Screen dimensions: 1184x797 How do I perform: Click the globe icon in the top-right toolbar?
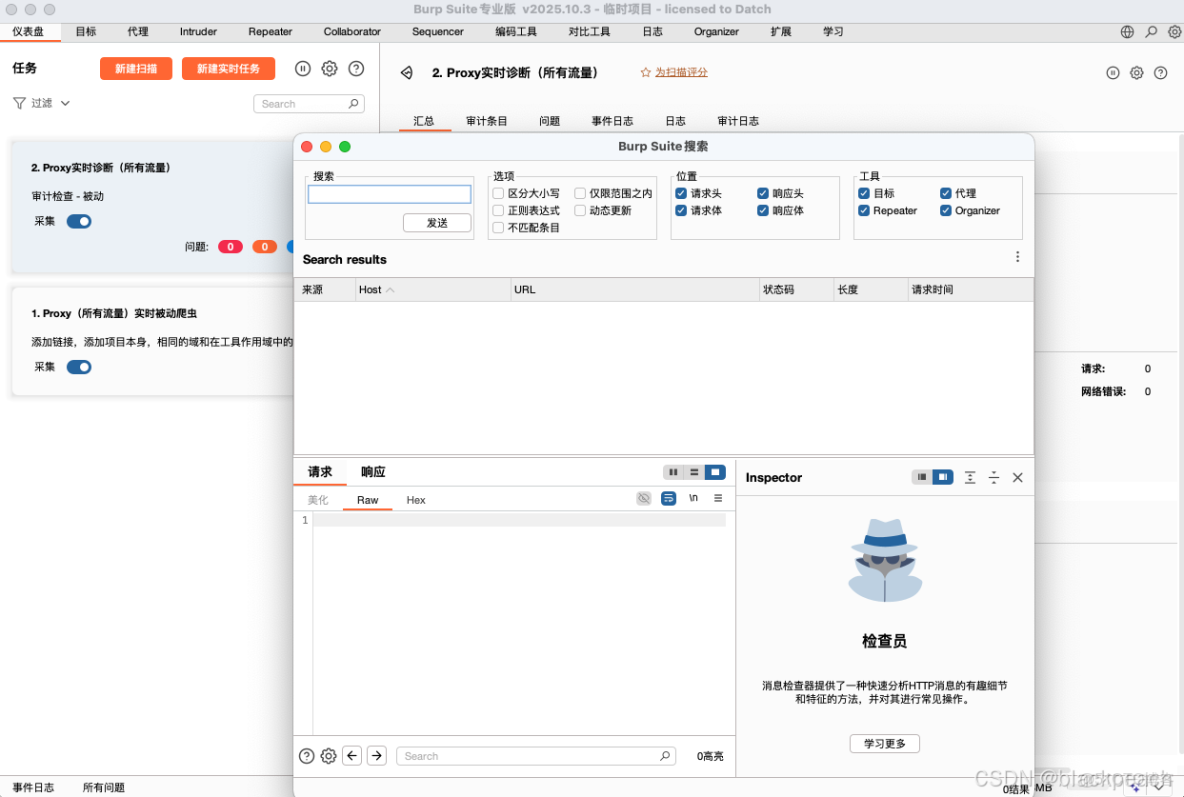[1129, 31]
